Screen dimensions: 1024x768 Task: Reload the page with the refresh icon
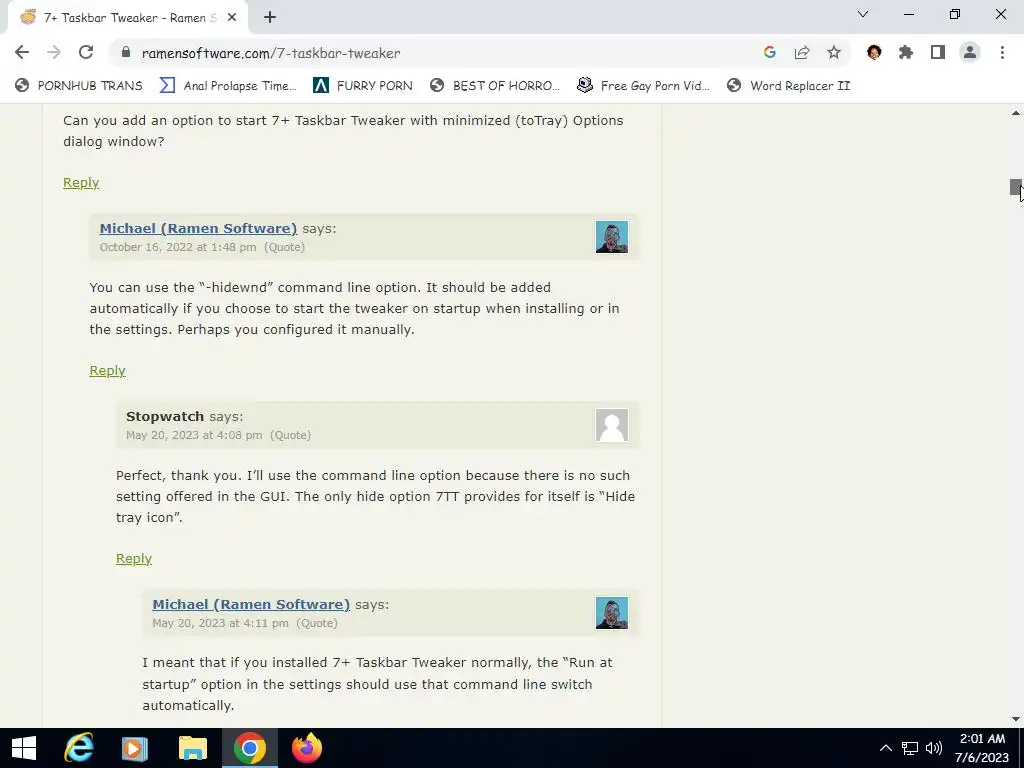[x=86, y=52]
